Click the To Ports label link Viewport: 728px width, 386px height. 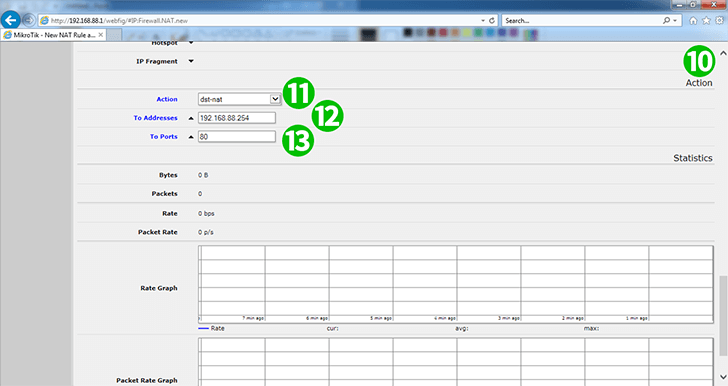pyautogui.click(x=163, y=137)
